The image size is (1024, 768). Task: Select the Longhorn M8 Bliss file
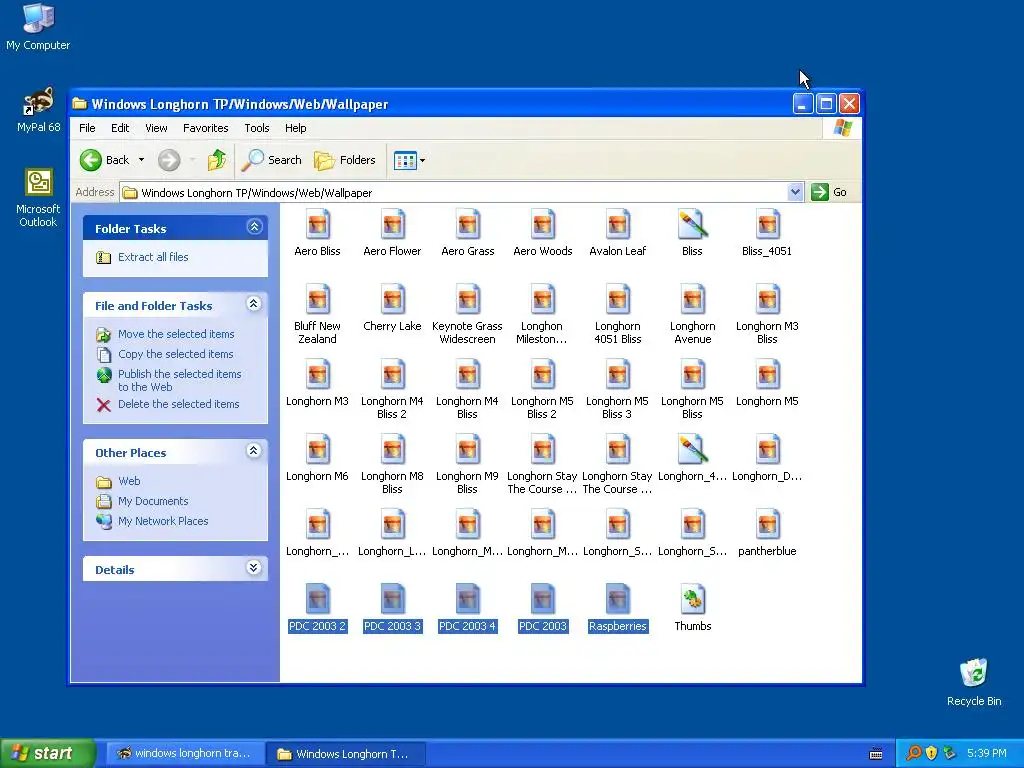(x=392, y=464)
